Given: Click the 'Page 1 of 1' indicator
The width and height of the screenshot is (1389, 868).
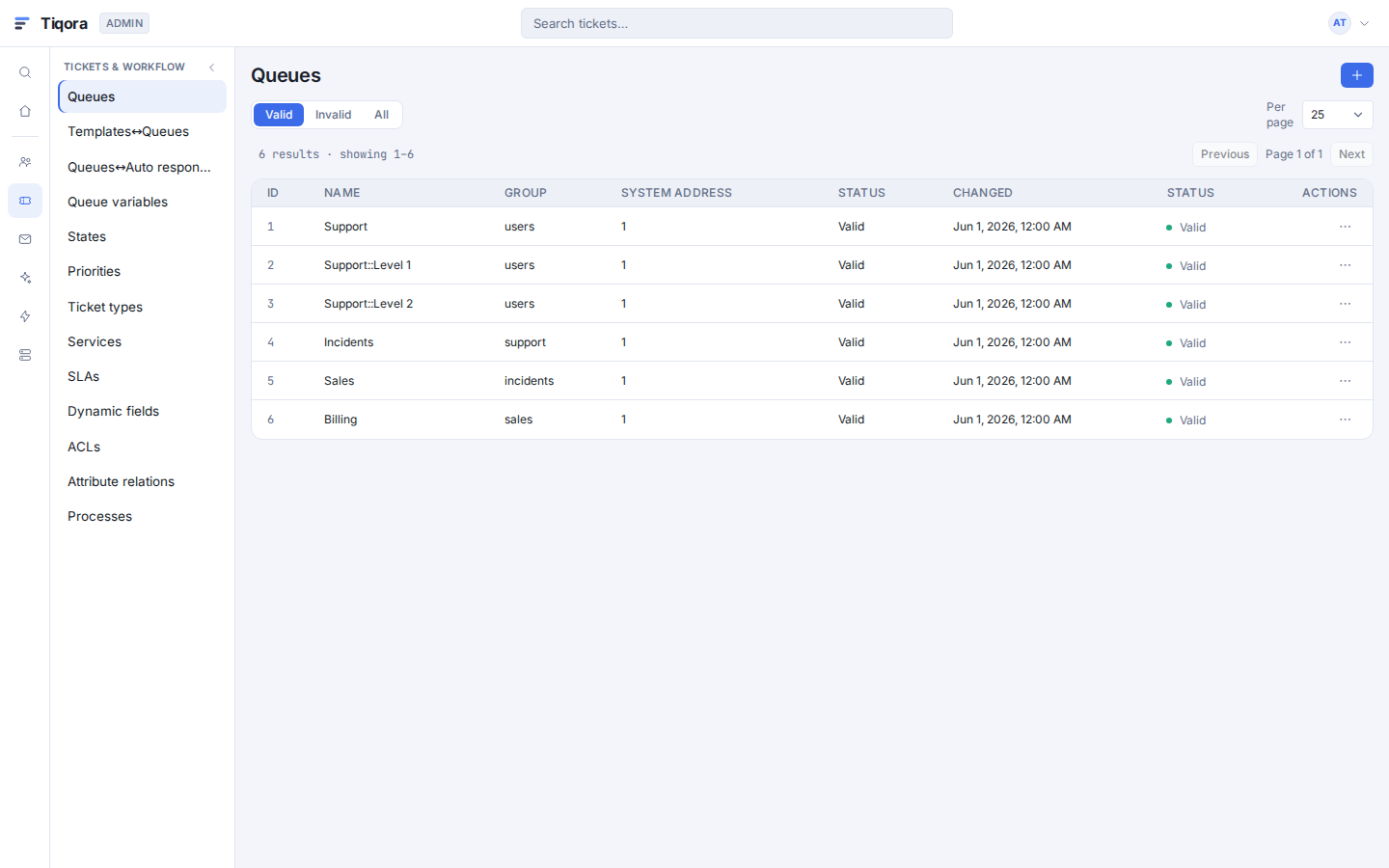Looking at the screenshot, I should click(x=1294, y=154).
